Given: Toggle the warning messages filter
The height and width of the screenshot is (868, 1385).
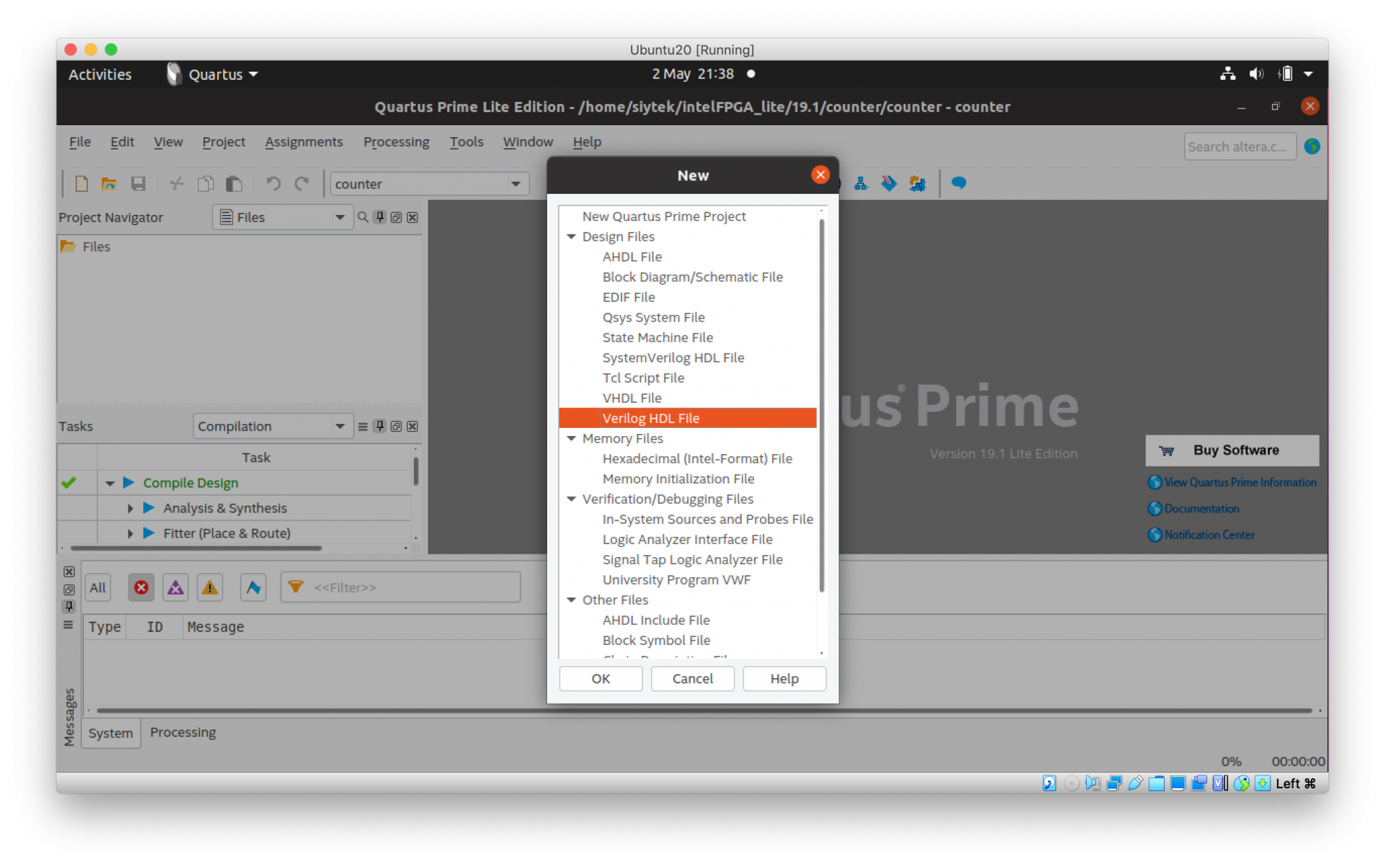Looking at the screenshot, I should (210, 587).
